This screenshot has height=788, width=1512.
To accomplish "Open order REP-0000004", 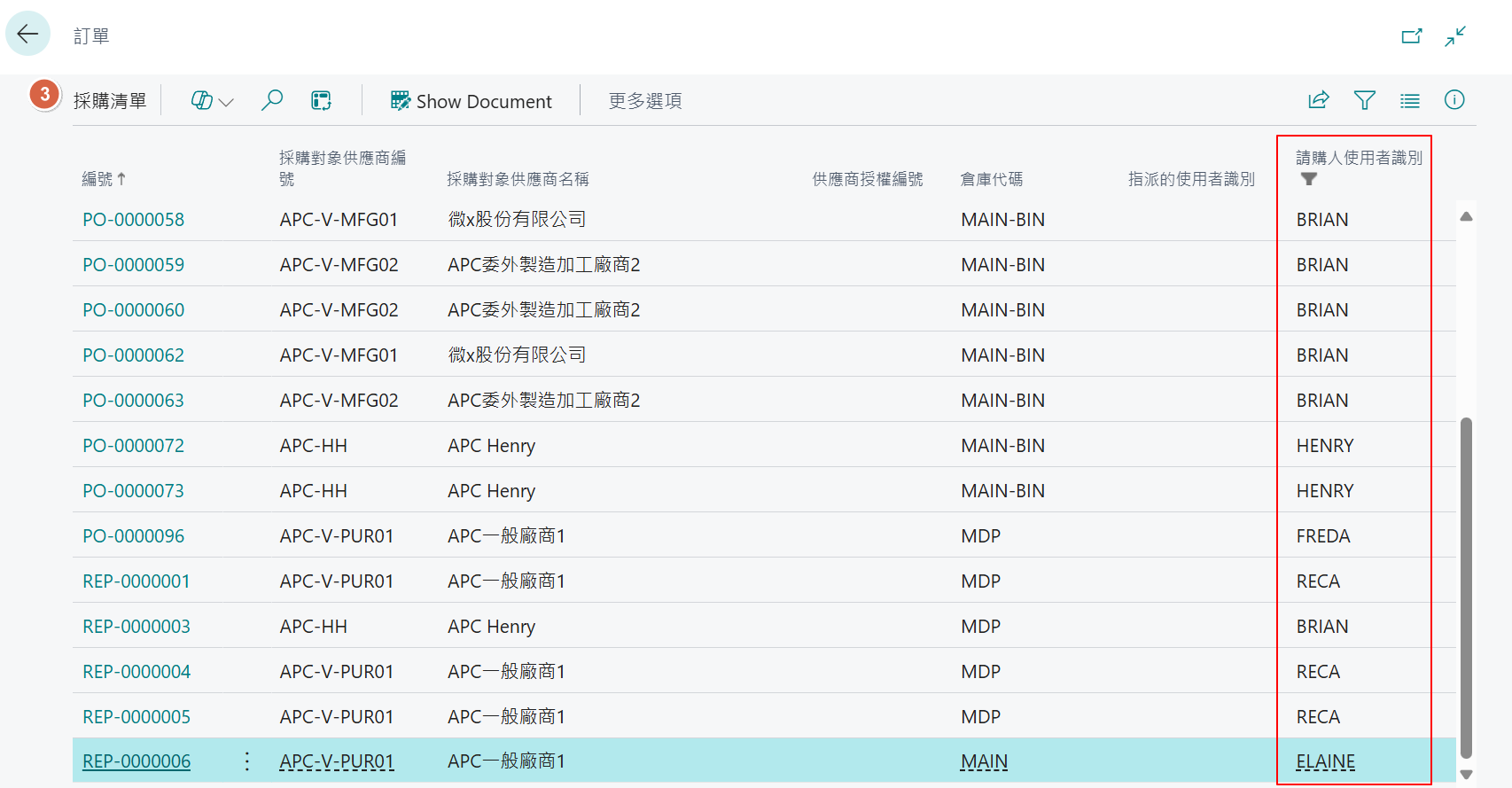I will (x=136, y=672).
